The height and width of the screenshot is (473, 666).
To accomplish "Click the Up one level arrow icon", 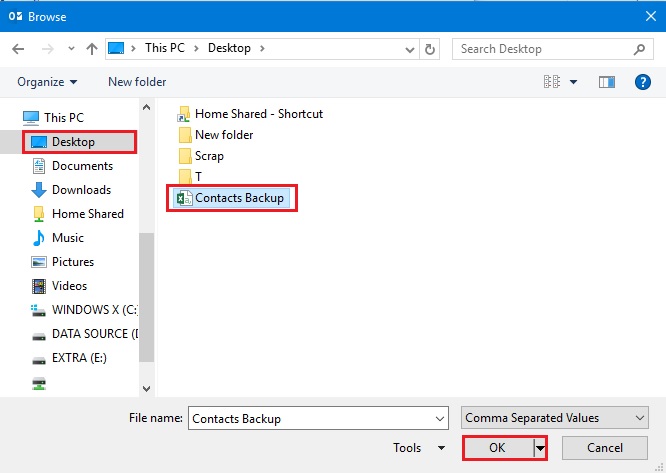I will (x=92, y=49).
